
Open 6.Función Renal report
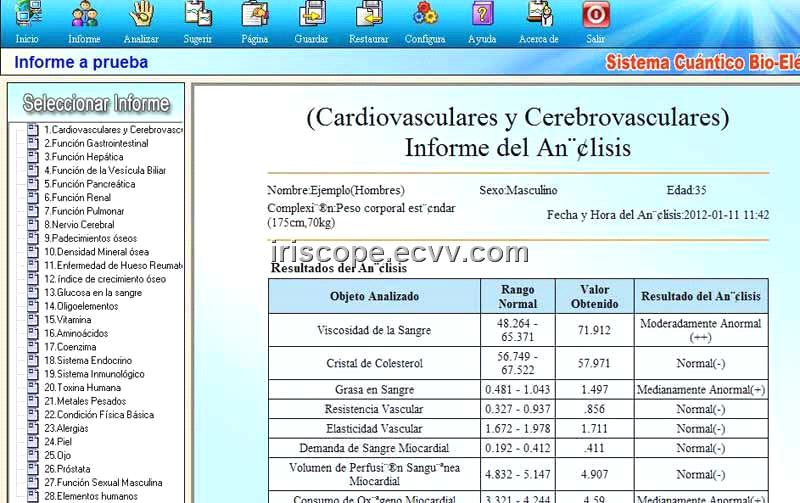[78, 198]
